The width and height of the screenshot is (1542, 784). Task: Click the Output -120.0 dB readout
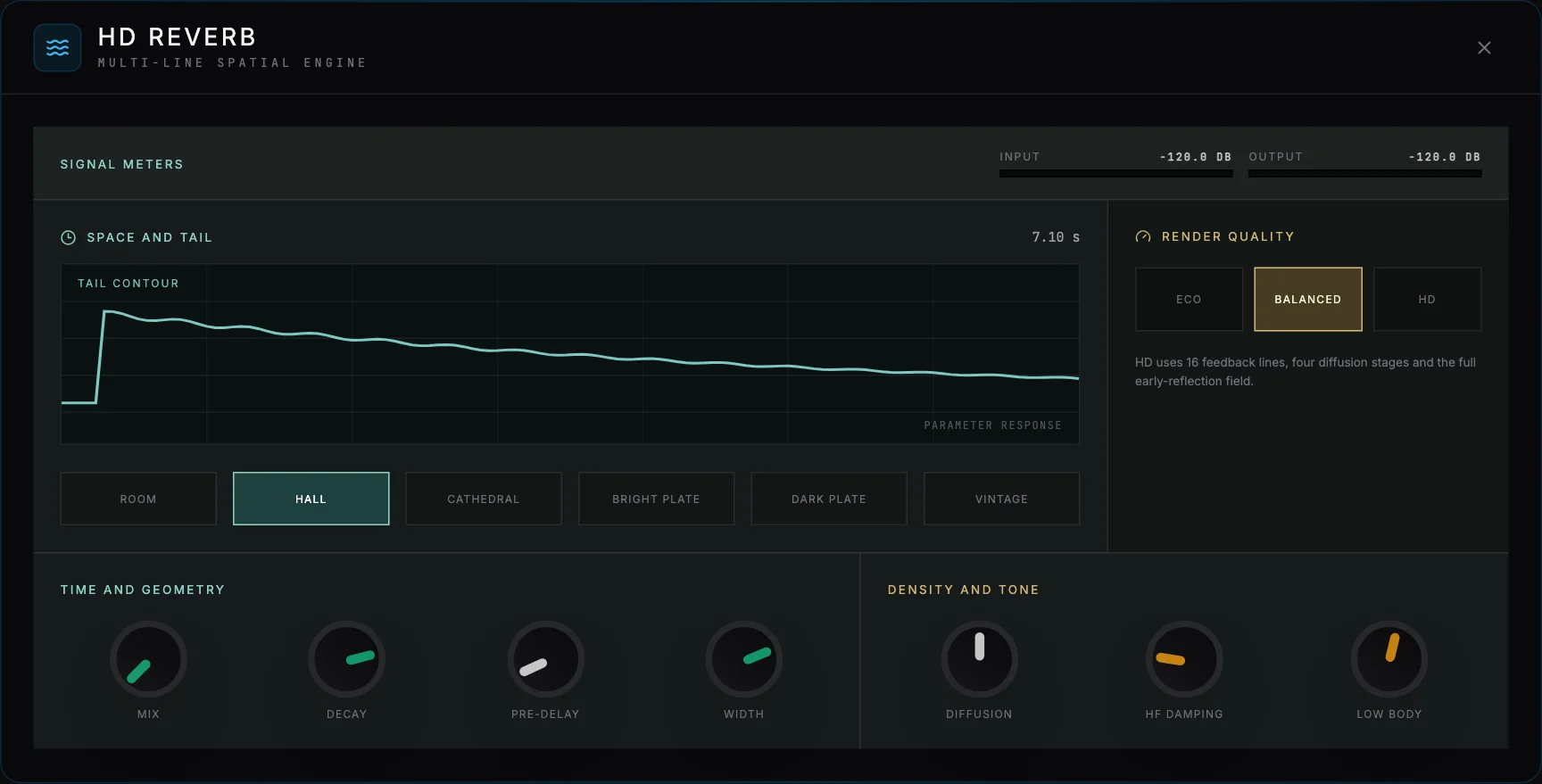(x=1444, y=157)
